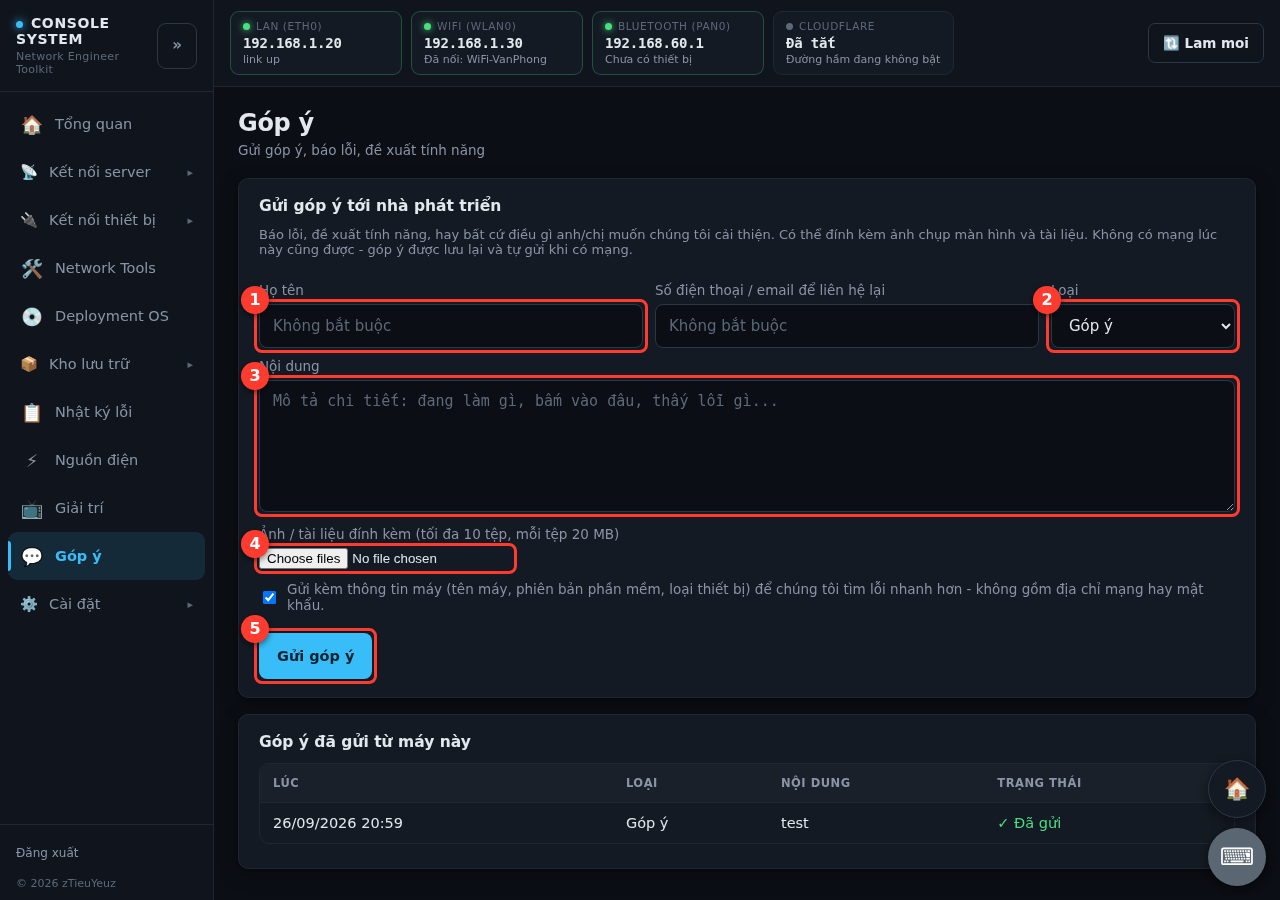The image size is (1280, 900).
Task: Expand the Cài đặt submenu arrow
Action: (190, 605)
